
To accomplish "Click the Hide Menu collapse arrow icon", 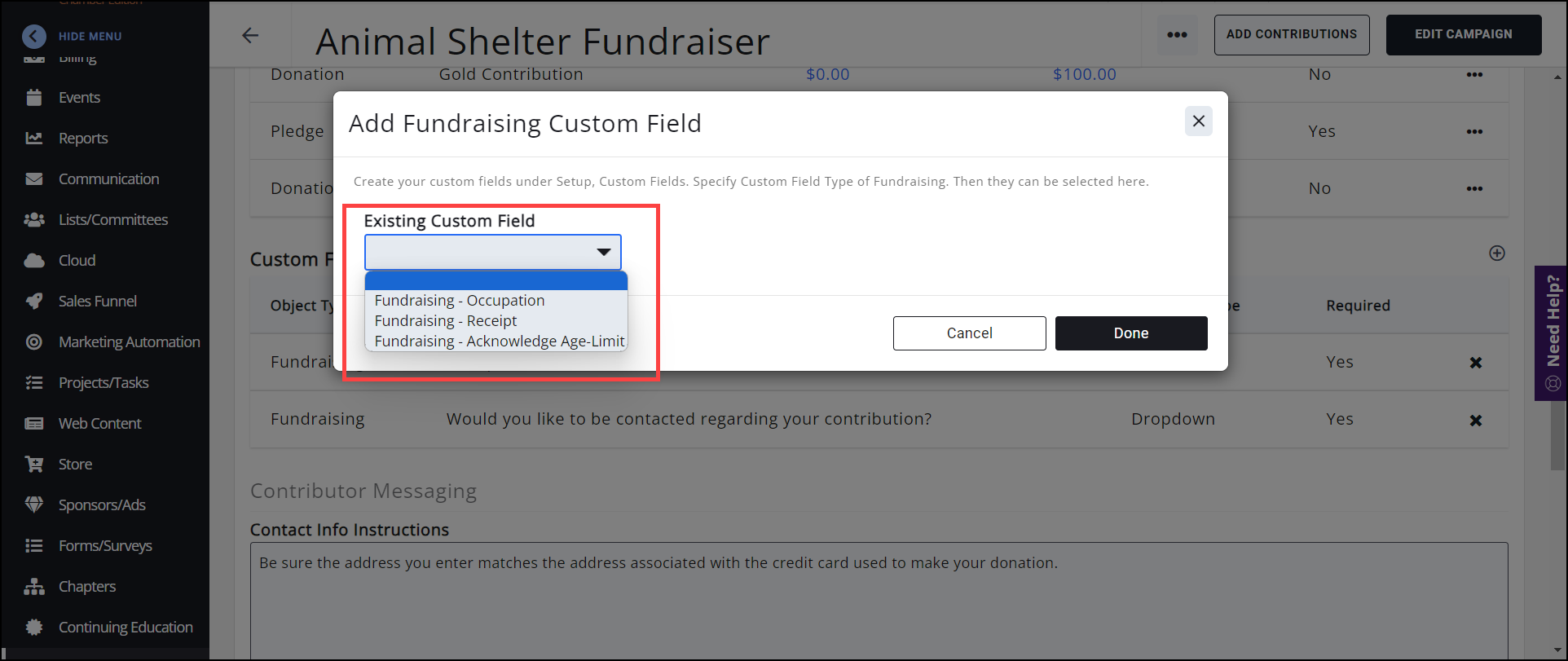I will [x=34, y=36].
